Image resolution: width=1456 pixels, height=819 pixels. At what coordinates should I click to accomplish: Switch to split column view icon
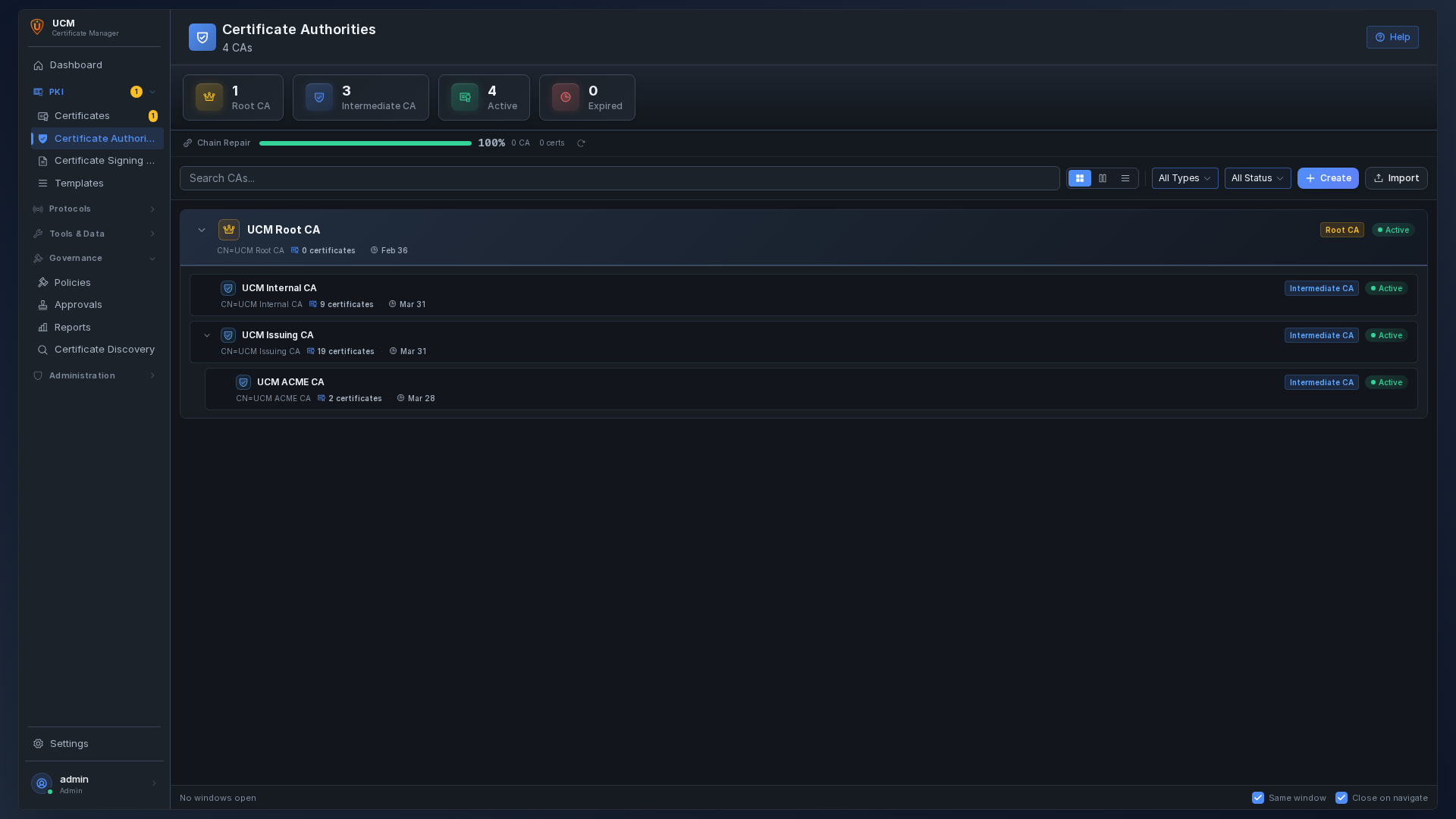[1103, 178]
